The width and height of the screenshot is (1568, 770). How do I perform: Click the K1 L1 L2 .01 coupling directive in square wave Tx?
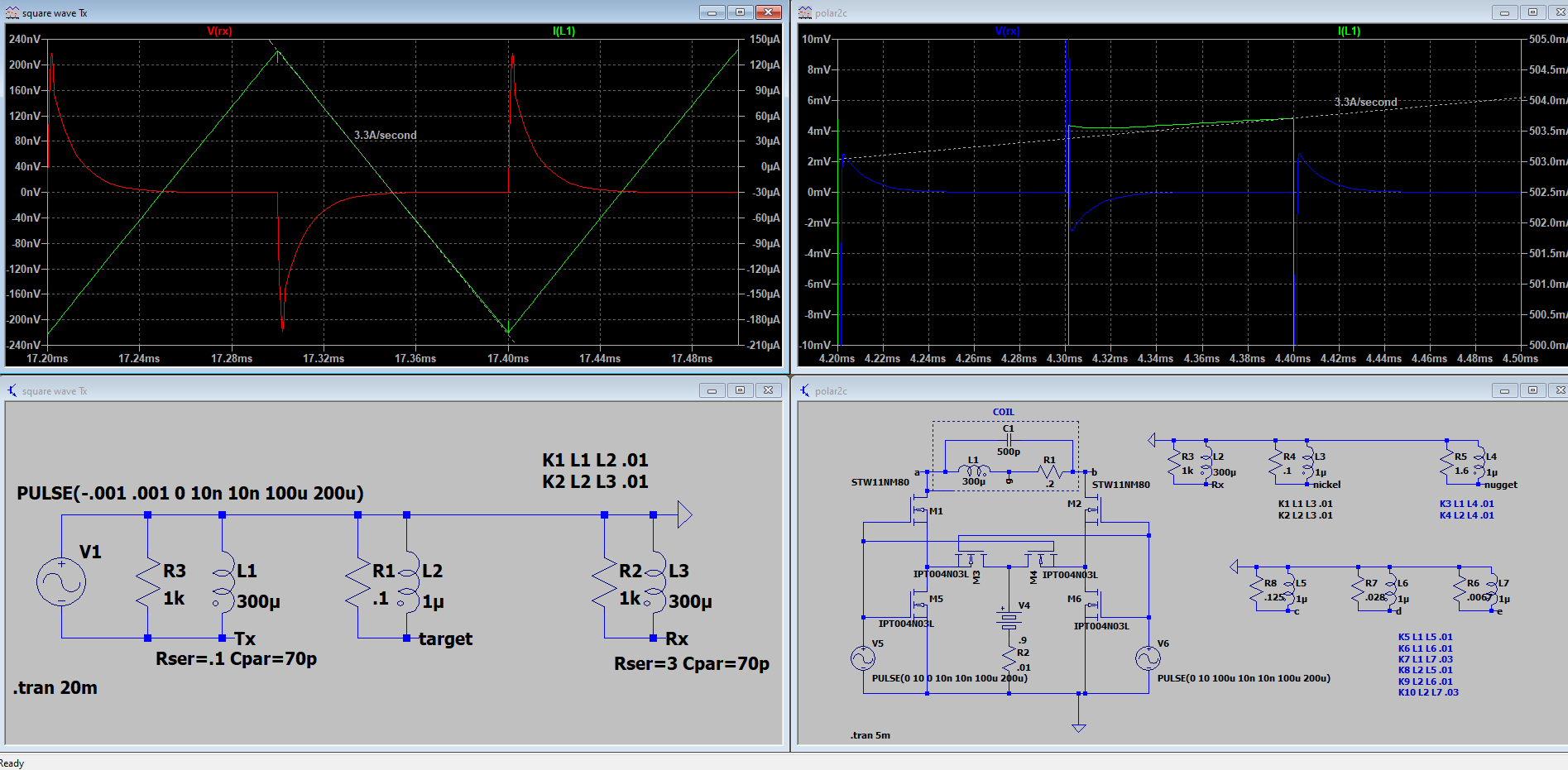(x=595, y=461)
